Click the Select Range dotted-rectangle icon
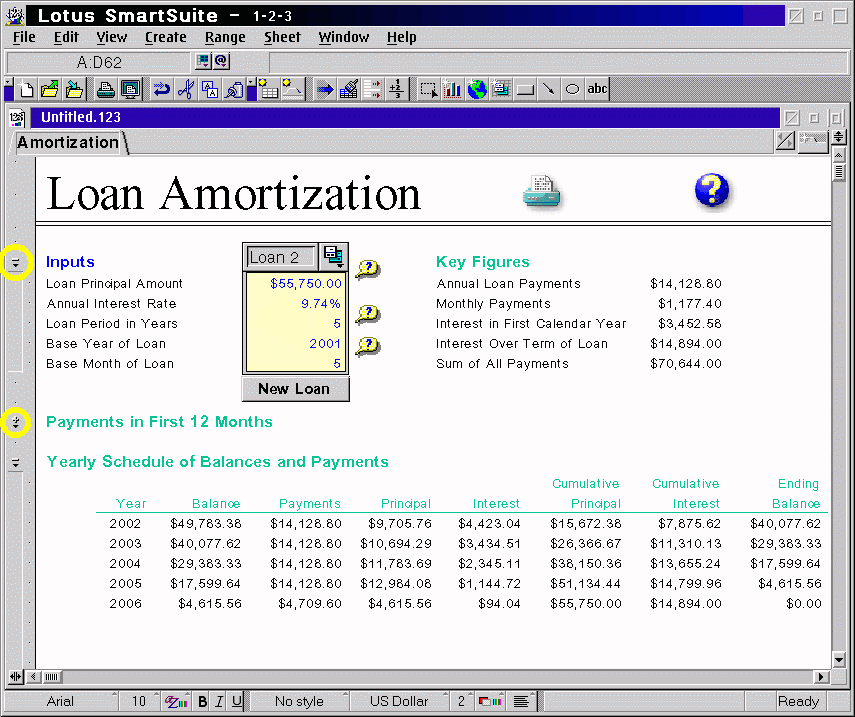Screen dimensions: 855x717 pos(428,89)
